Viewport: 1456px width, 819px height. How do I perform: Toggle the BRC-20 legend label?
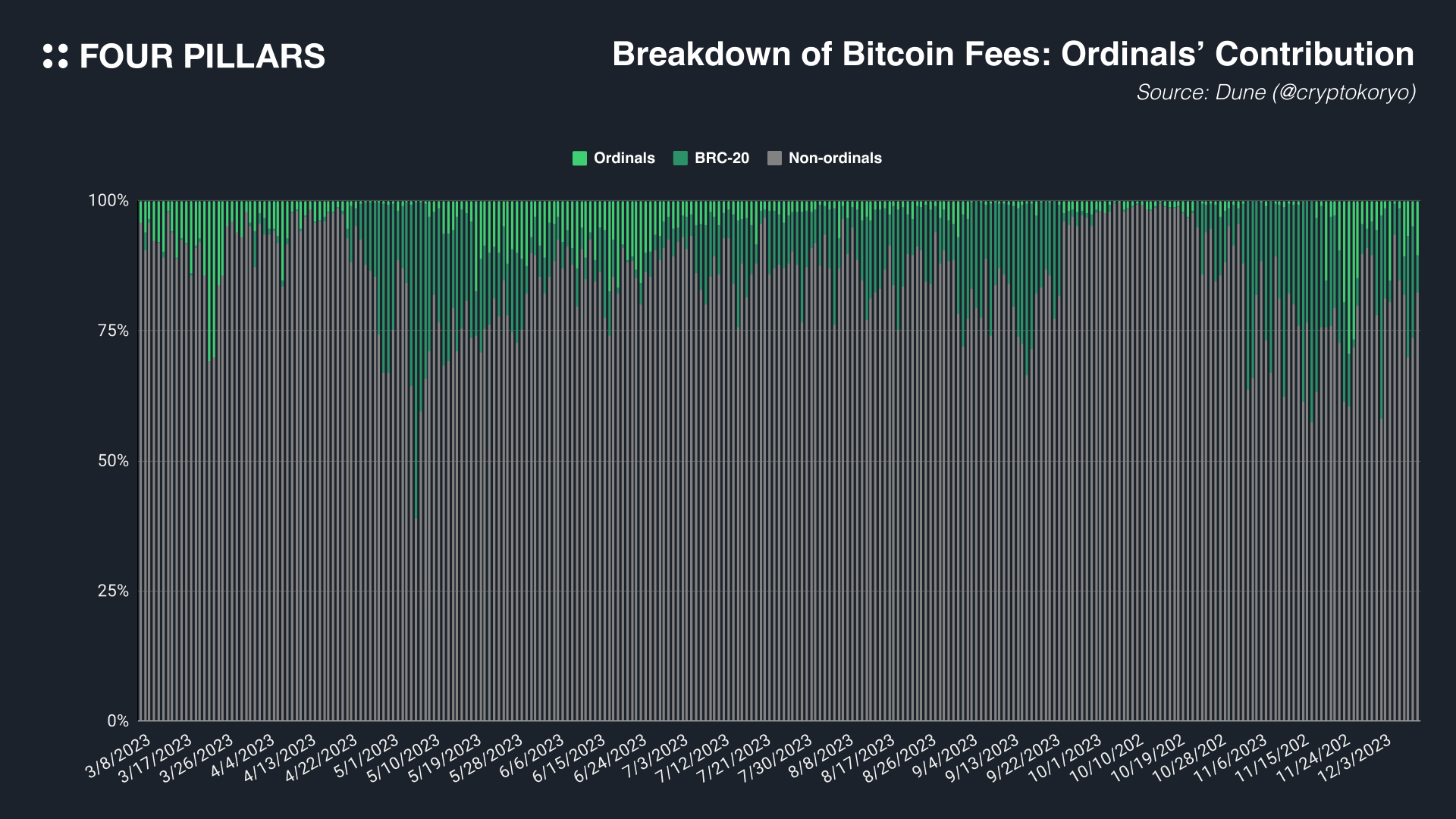pos(721,158)
